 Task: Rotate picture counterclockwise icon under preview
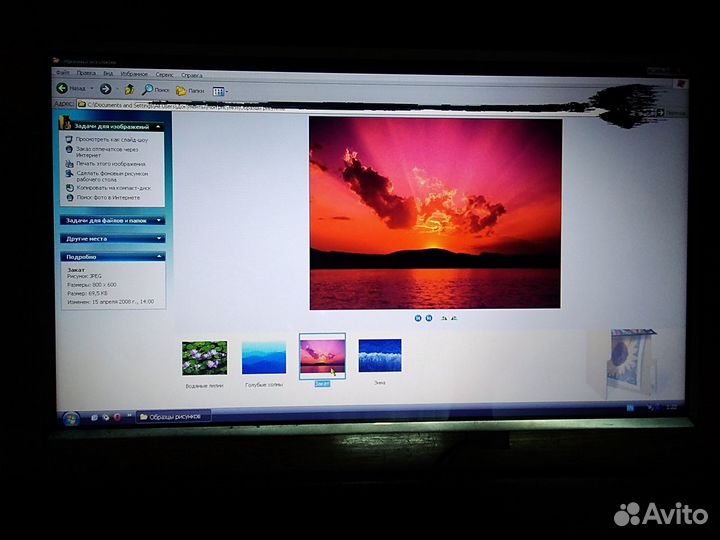tap(454, 318)
